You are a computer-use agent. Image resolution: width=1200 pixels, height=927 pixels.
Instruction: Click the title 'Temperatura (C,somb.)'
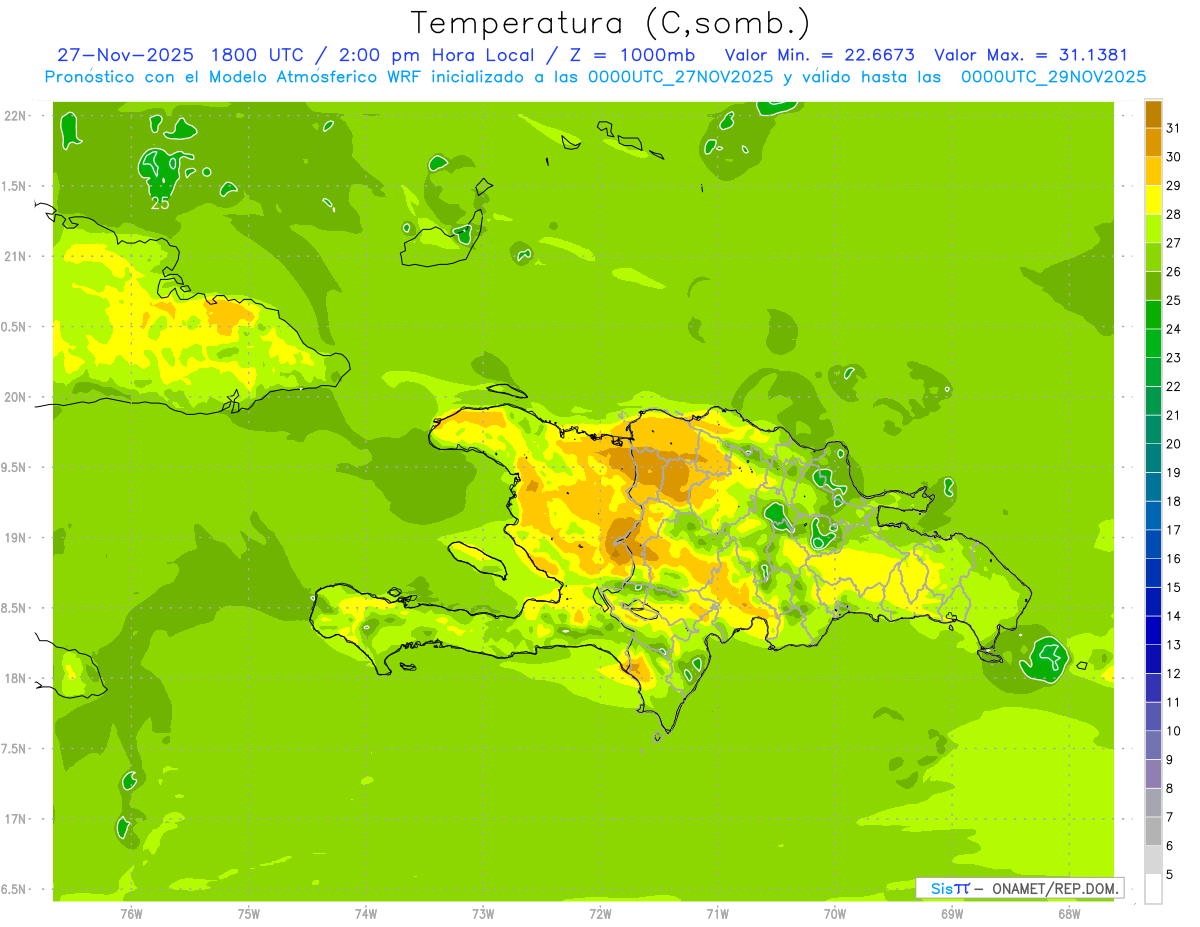pyautogui.click(x=610, y=23)
